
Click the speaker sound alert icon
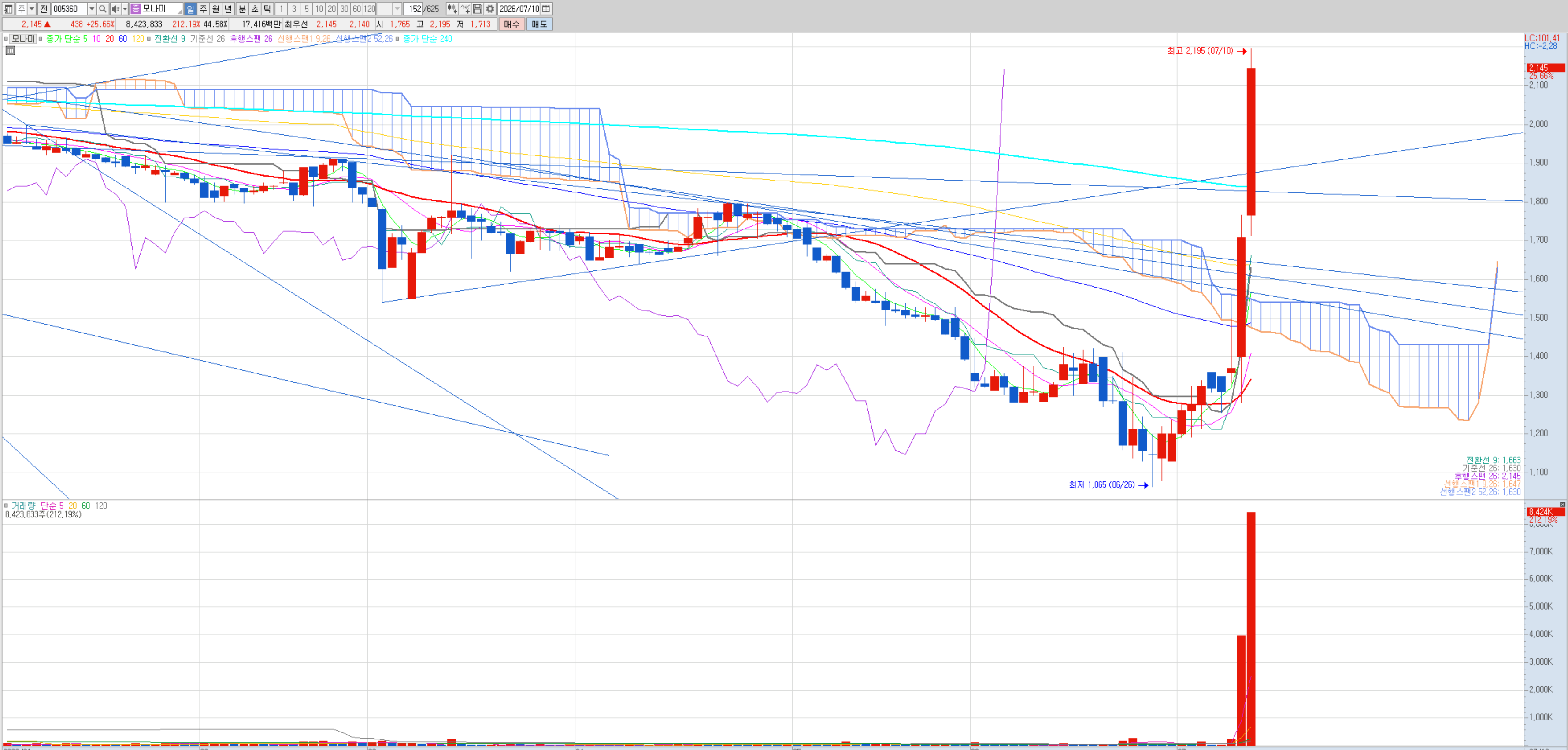115,8
